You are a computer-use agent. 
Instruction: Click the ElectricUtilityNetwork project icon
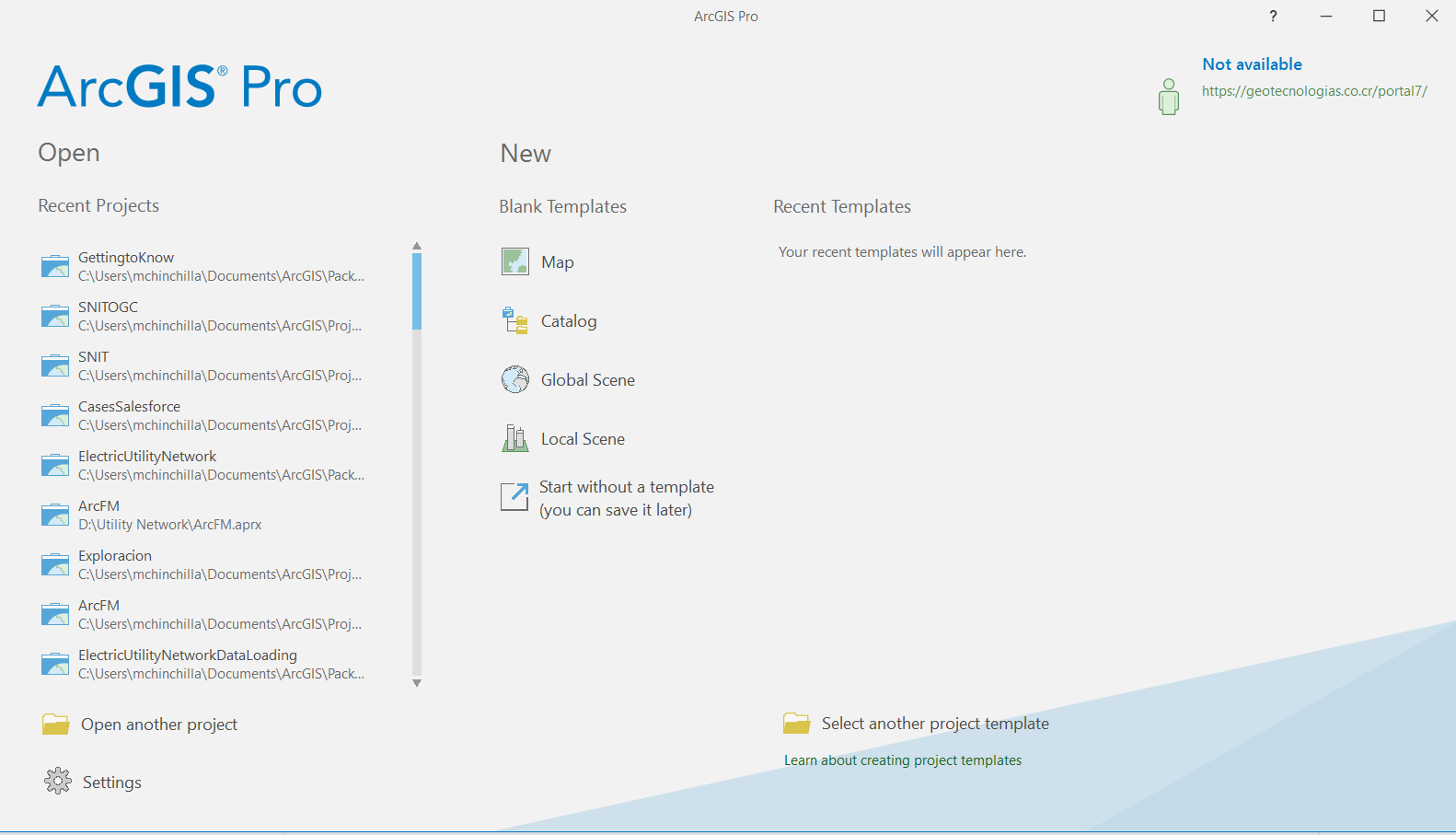click(55, 465)
